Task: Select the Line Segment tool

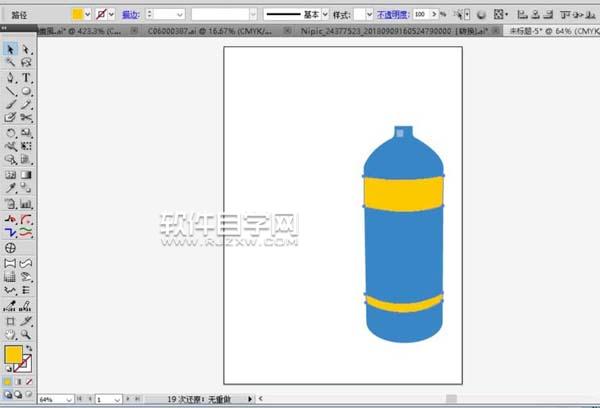Action: [x=10, y=91]
